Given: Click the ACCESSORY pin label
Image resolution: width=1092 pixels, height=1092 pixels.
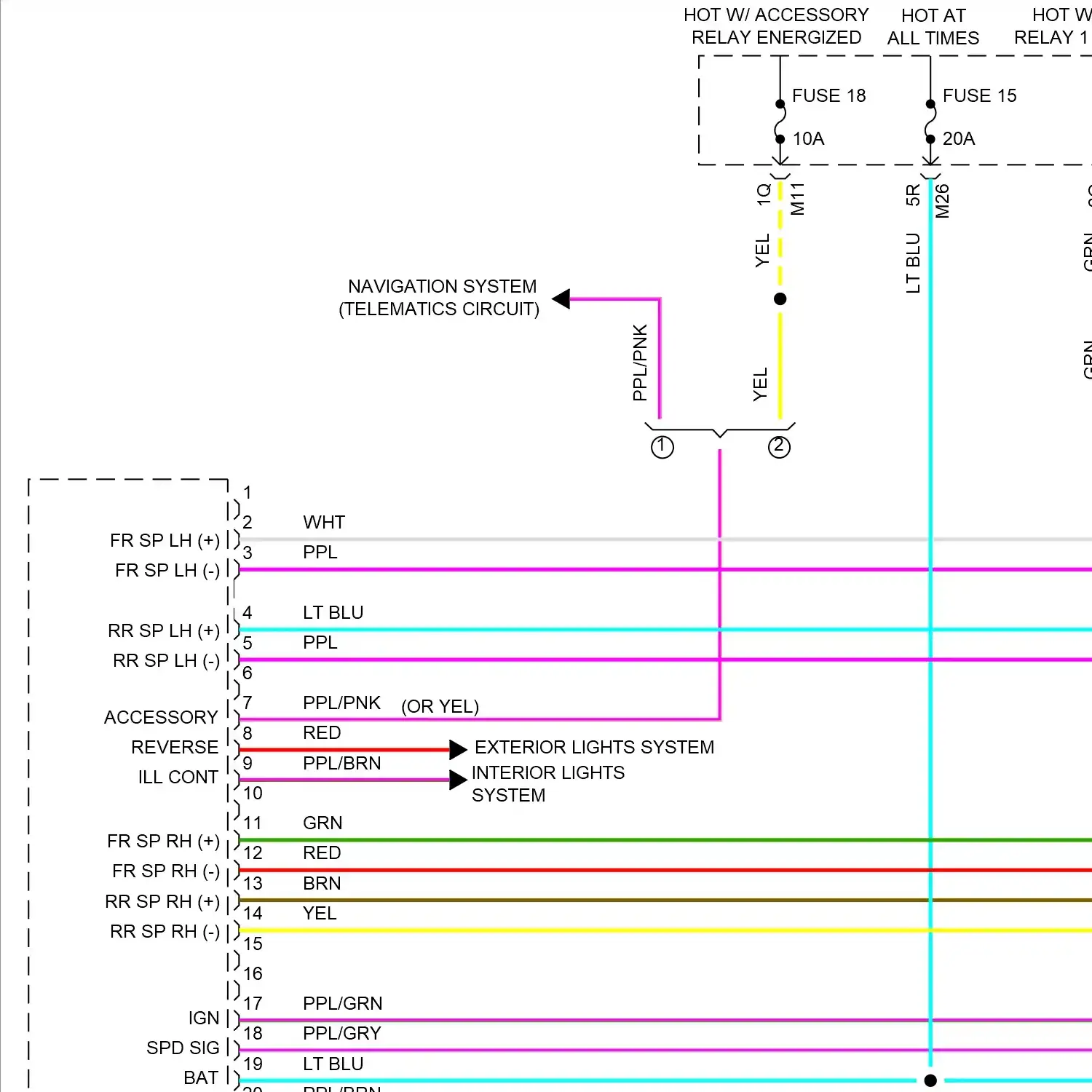Looking at the screenshot, I should pyautogui.click(x=161, y=718).
